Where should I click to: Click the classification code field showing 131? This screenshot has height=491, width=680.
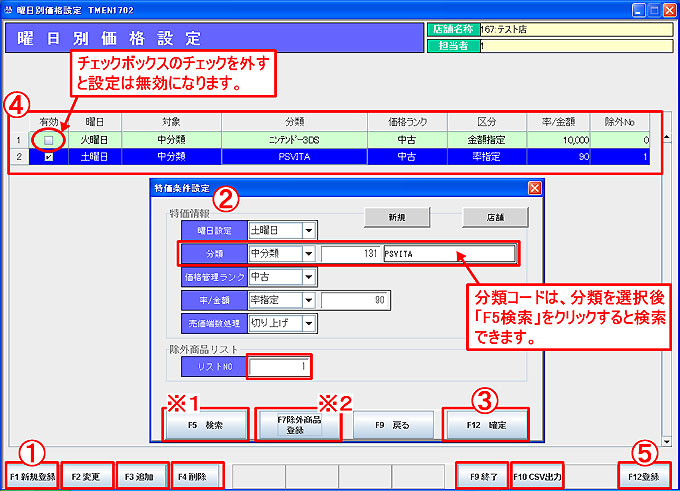click(350, 253)
